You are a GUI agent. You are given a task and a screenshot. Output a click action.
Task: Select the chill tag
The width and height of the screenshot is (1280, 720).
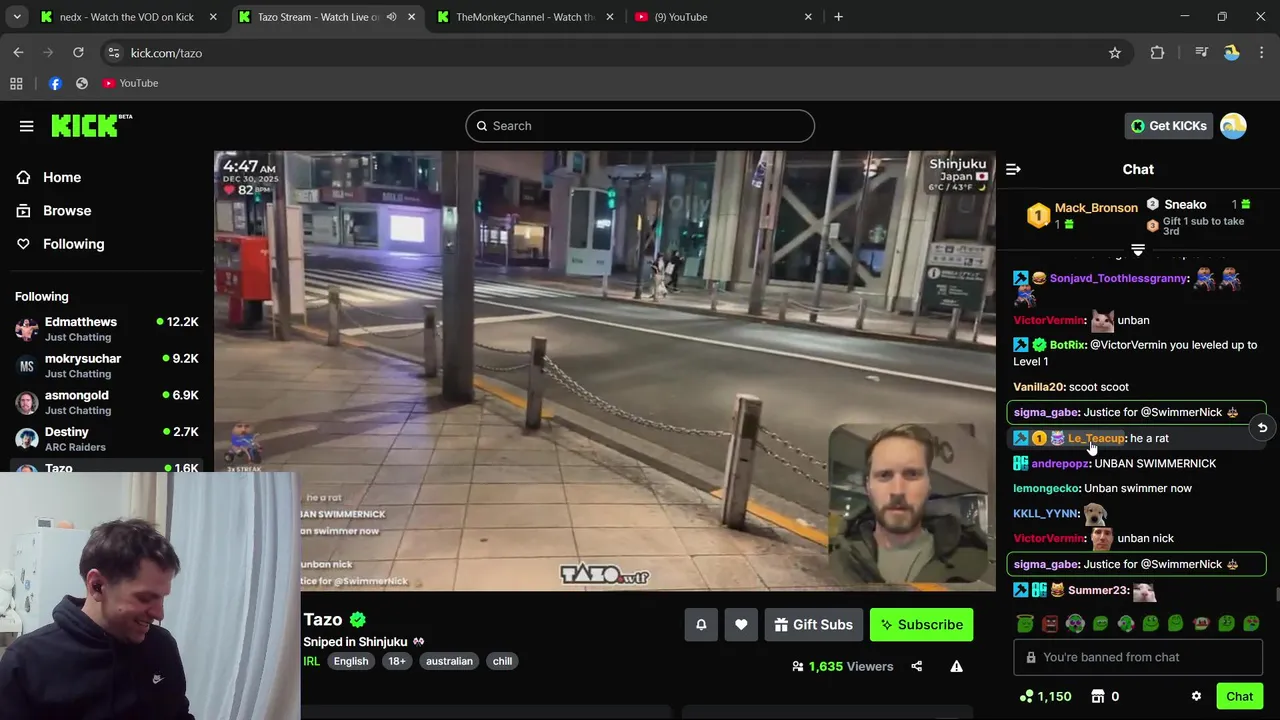point(502,661)
